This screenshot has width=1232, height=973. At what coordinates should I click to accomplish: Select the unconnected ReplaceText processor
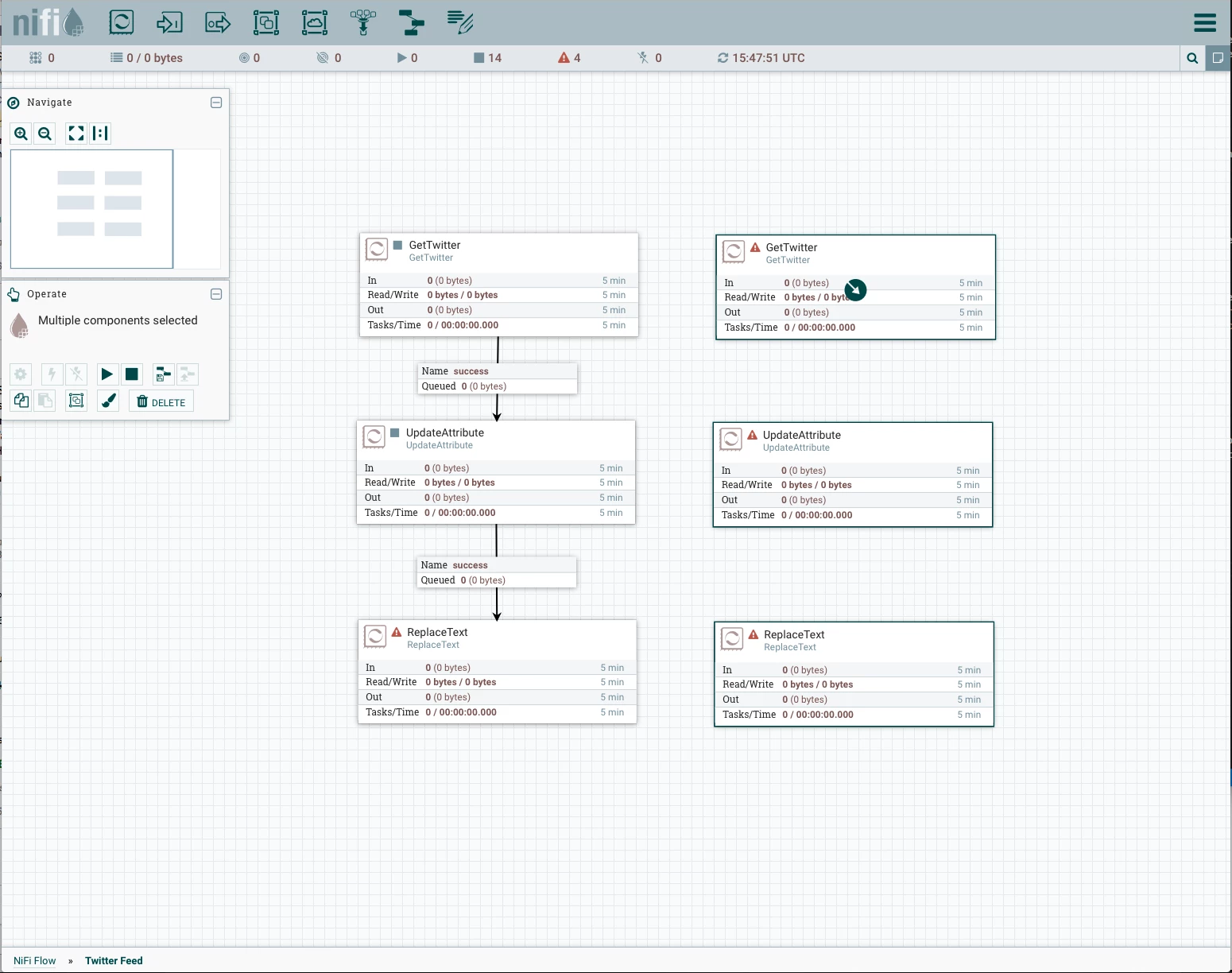pyautogui.click(x=854, y=674)
